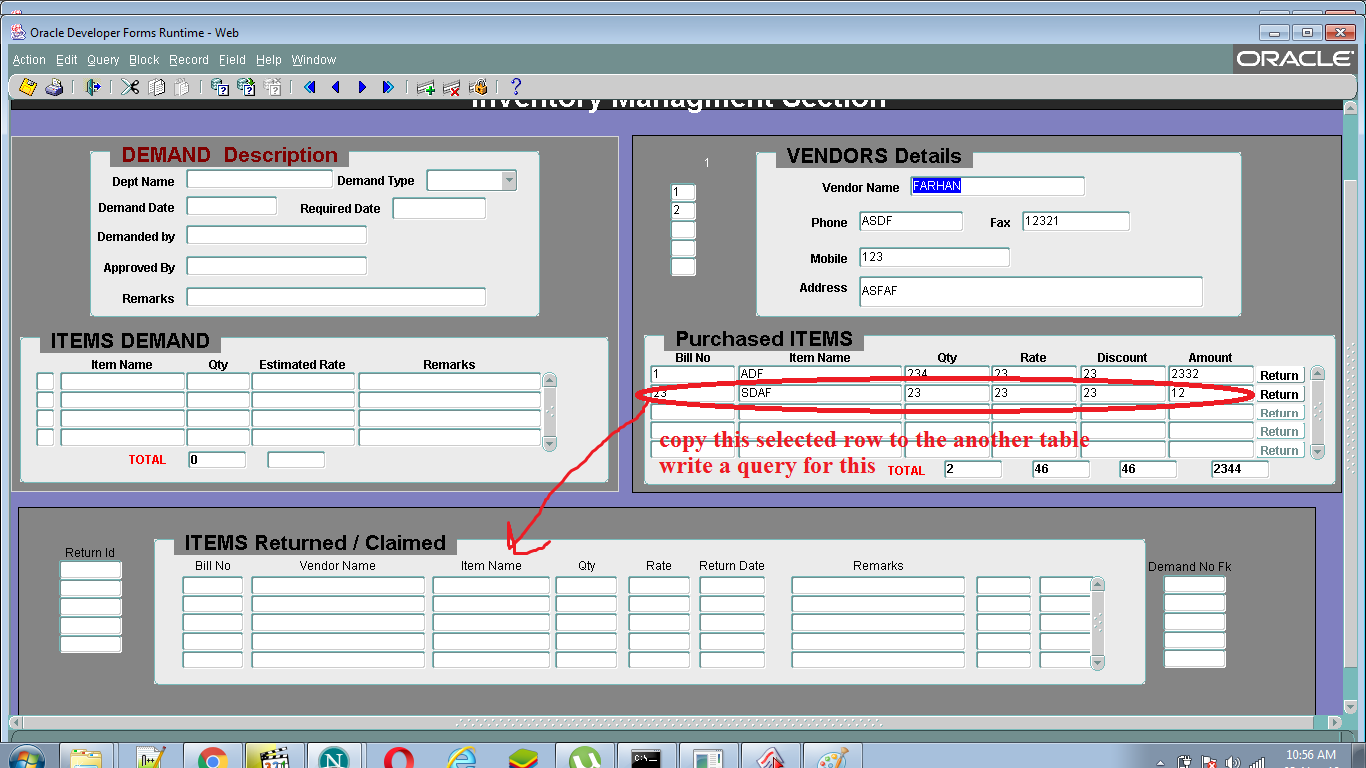
Task: Click the Insert Record green plus icon
Action: (426, 87)
